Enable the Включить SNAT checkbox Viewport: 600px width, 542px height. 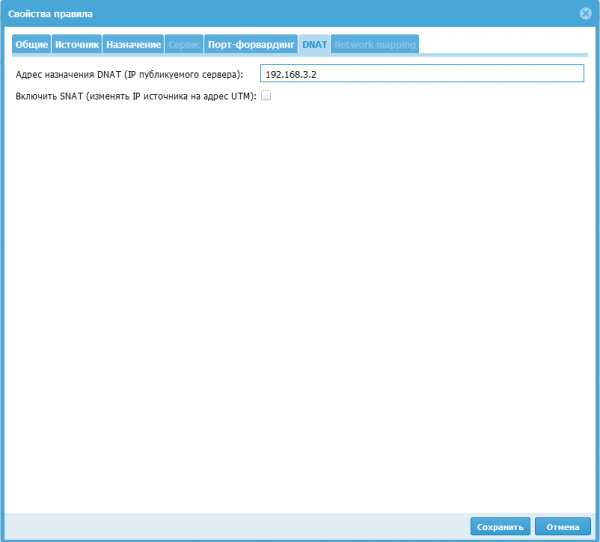[x=266, y=96]
